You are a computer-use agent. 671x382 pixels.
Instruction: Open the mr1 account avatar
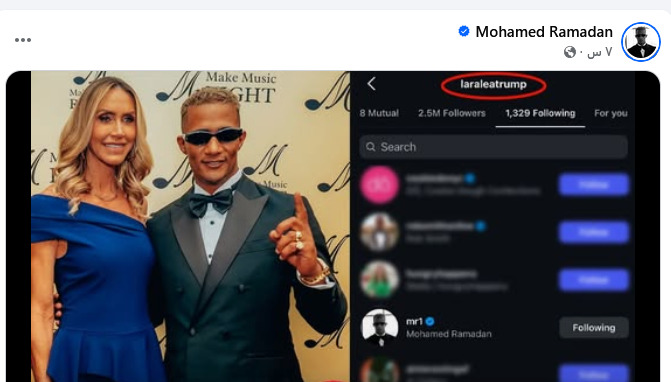380,327
